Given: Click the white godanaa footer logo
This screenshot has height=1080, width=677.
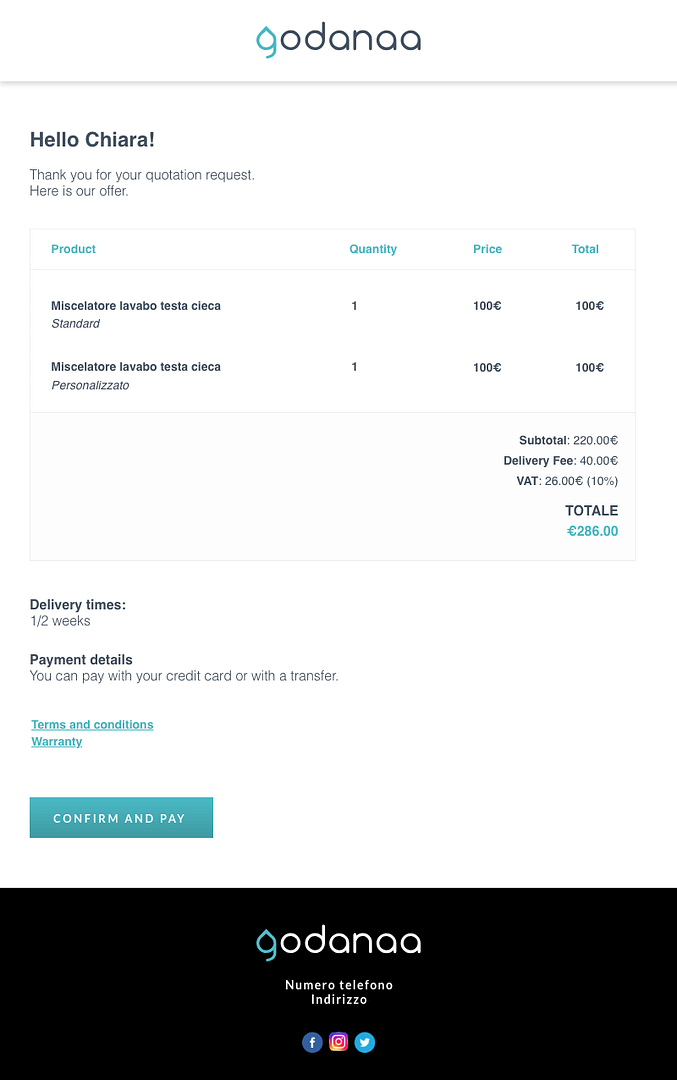Looking at the screenshot, I should point(338,942).
